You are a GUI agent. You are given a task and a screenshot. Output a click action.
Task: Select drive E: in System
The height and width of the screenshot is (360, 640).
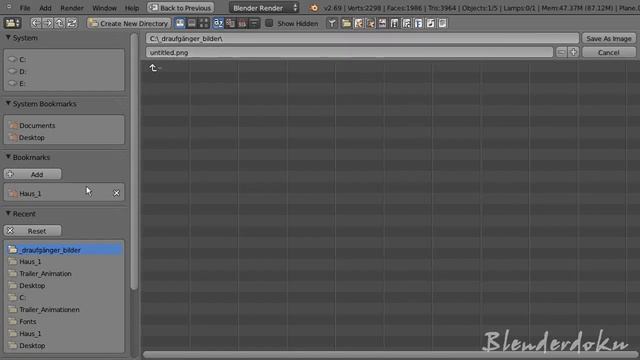[x=64, y=83]
